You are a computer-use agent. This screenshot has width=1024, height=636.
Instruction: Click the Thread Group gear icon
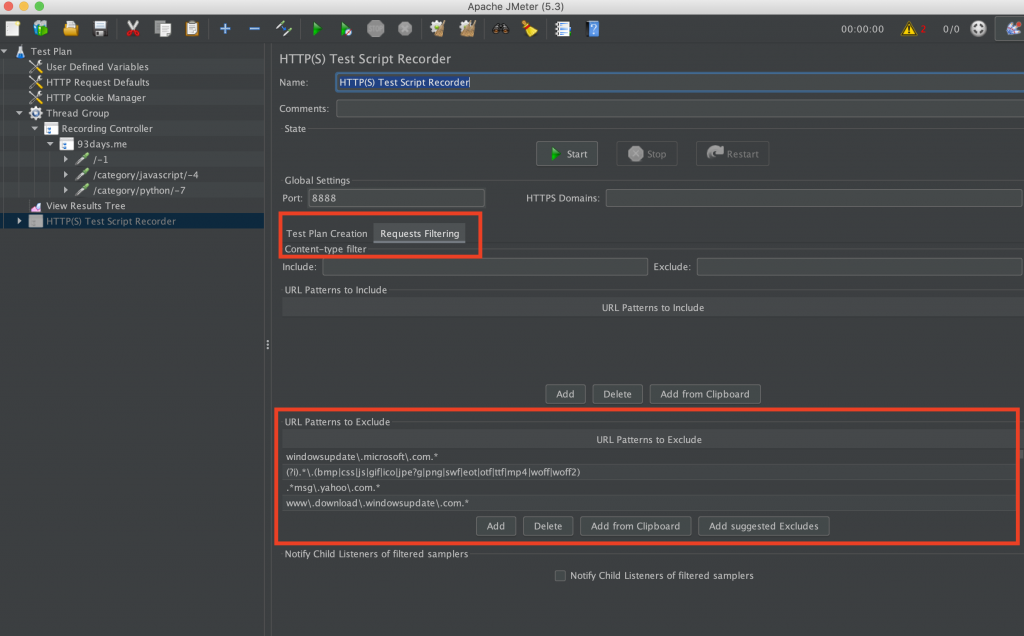pos(36,113)
